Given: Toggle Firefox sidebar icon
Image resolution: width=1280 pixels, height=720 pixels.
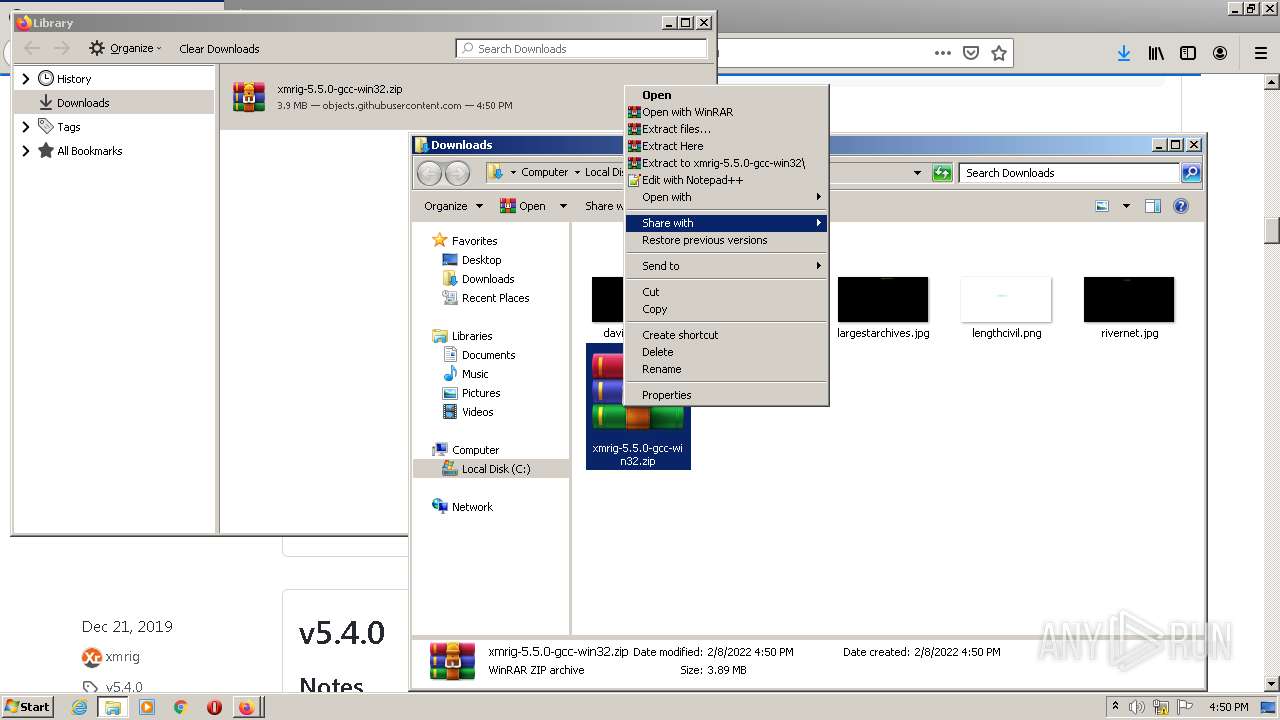Looking at the screenshot, I should pyautogui.click(x=1188, y=53).
